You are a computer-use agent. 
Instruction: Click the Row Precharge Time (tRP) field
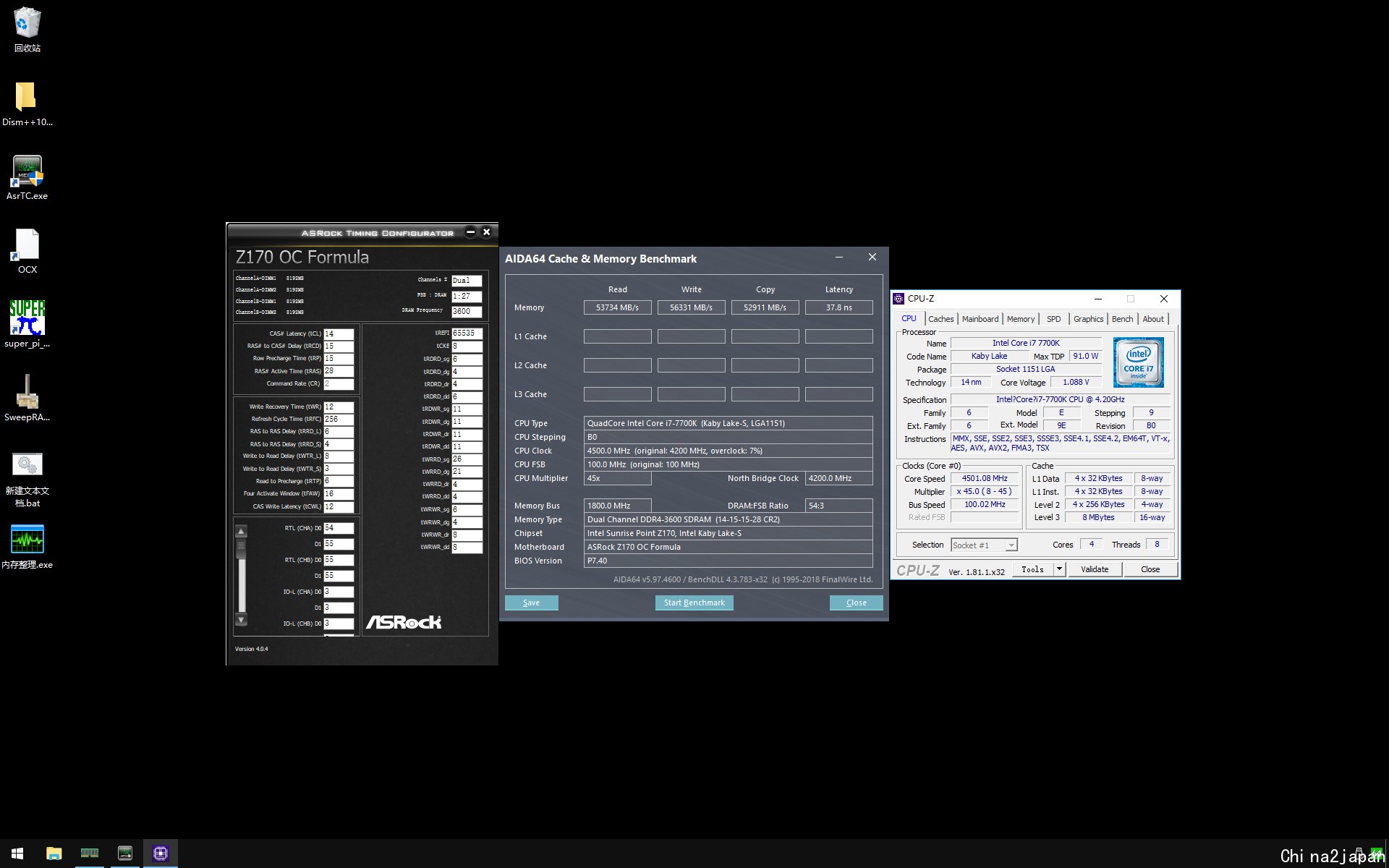coord(339,359)
